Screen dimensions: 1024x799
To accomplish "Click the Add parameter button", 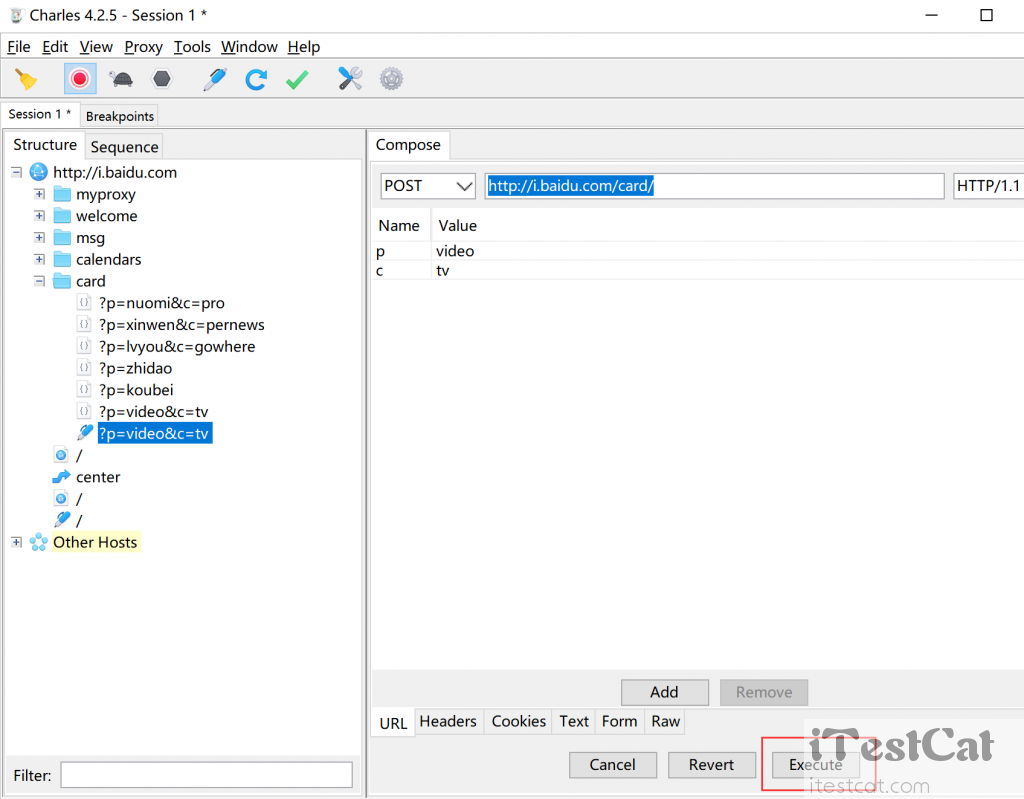I will pos(665,692).
